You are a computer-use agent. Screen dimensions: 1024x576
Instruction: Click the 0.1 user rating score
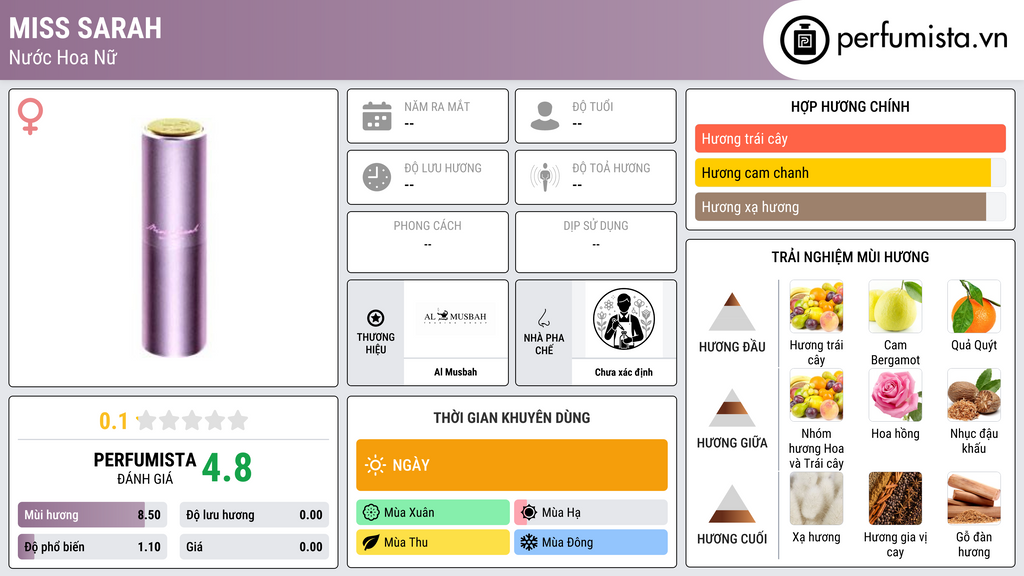point(114,421)
